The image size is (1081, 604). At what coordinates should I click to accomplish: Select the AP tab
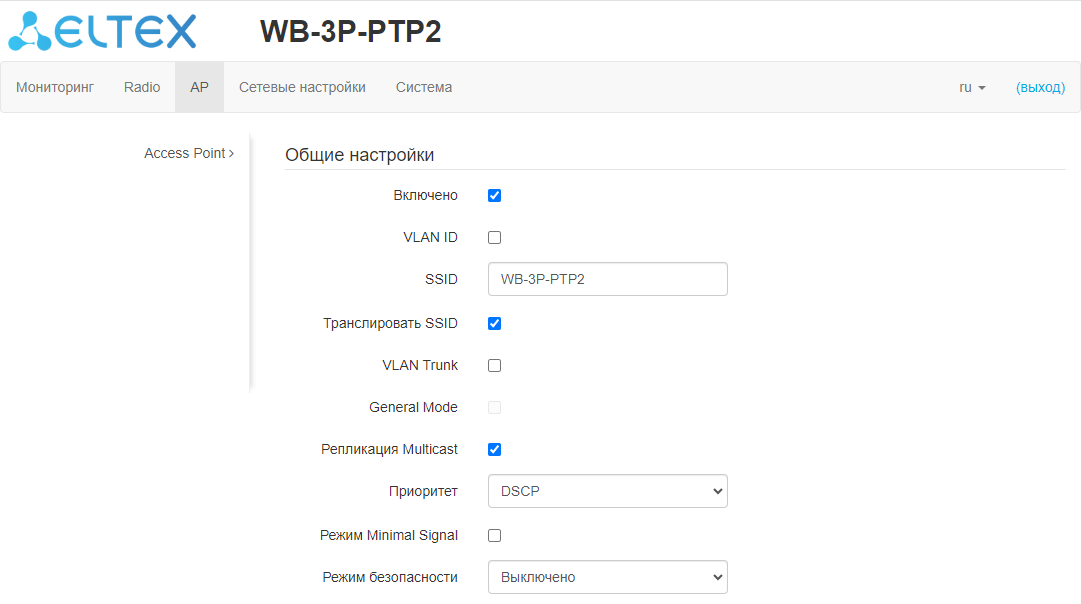(199, 88)
